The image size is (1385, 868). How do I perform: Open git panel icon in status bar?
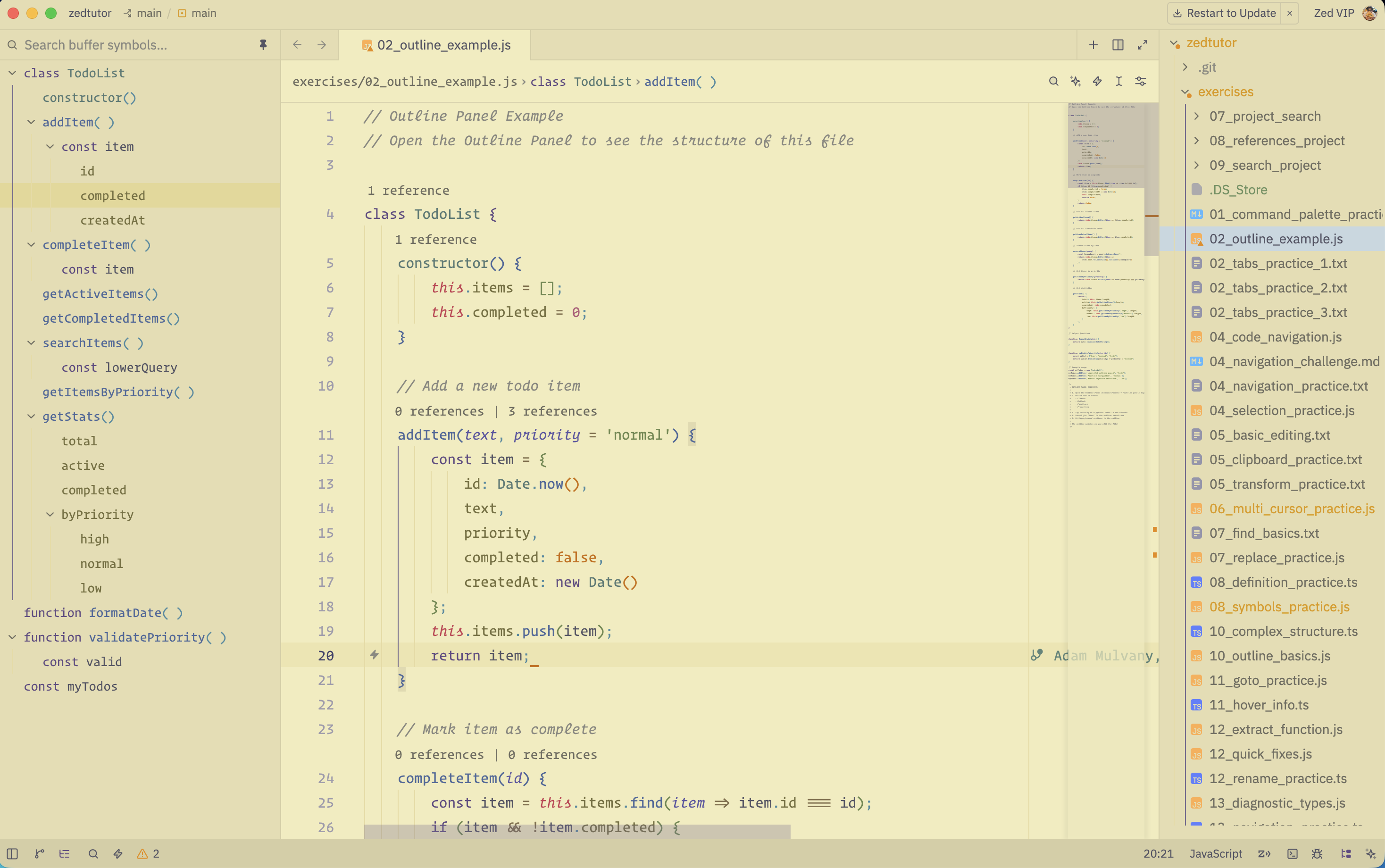(x=39, y=854)
